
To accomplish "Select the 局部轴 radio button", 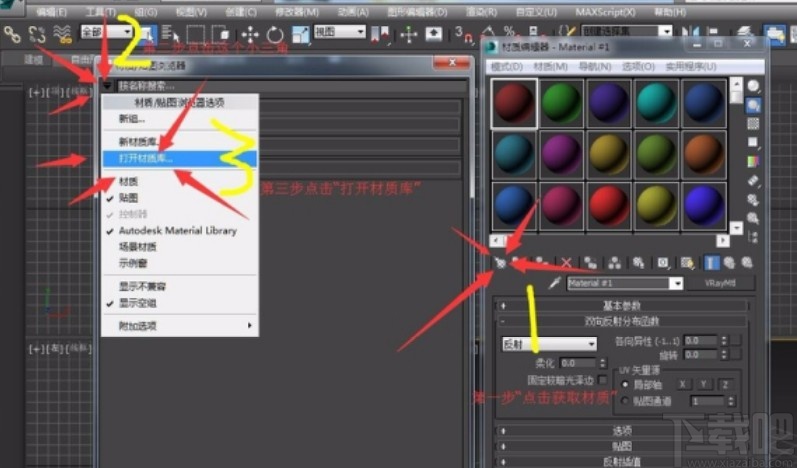I will point(625,385).
